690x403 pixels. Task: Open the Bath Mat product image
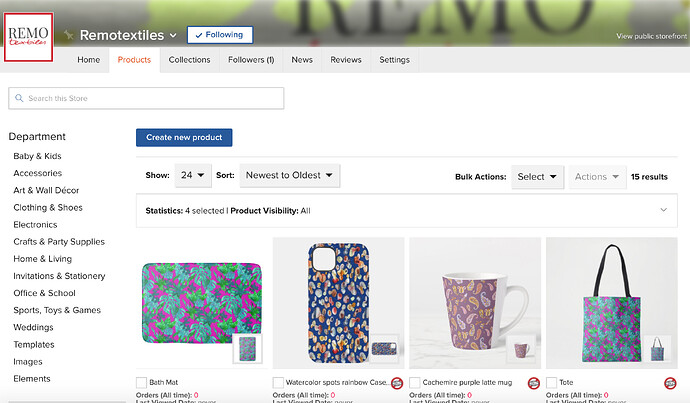point(202,303)
